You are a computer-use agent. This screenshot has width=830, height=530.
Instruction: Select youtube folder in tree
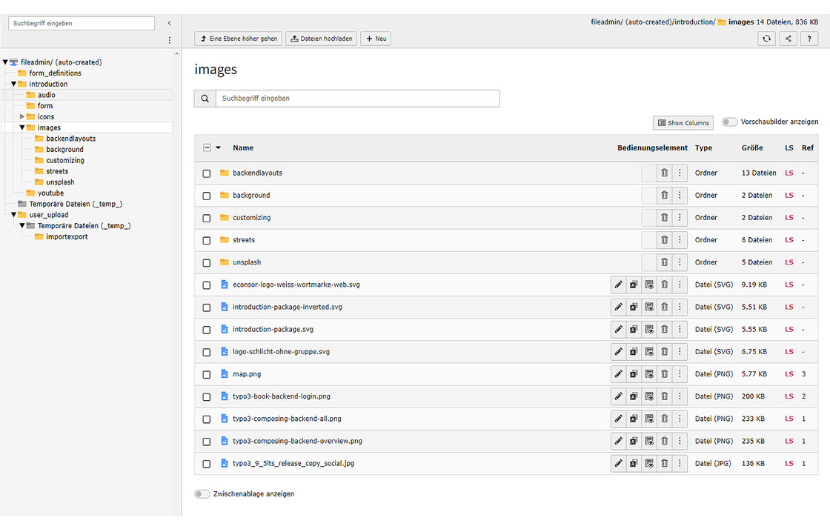pos(50,193)
